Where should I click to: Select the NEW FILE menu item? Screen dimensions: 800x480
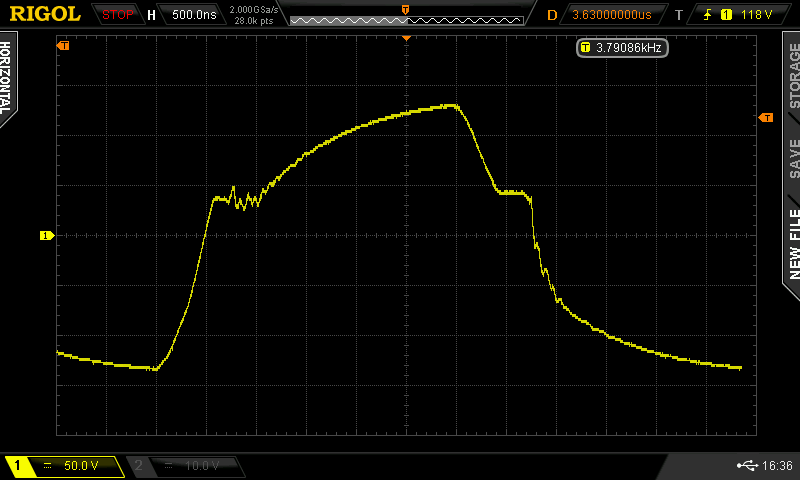click(x=792, y=243)
